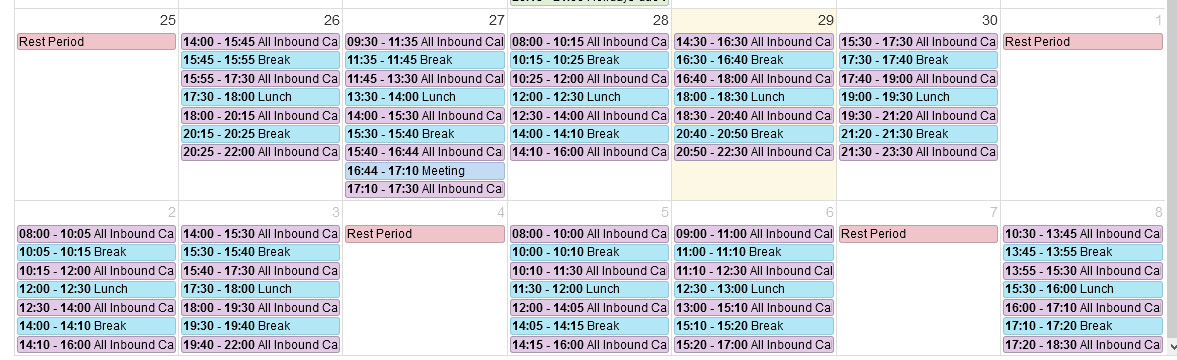
Task: Open the Rest Period on day 7
Action: (918, 234)
